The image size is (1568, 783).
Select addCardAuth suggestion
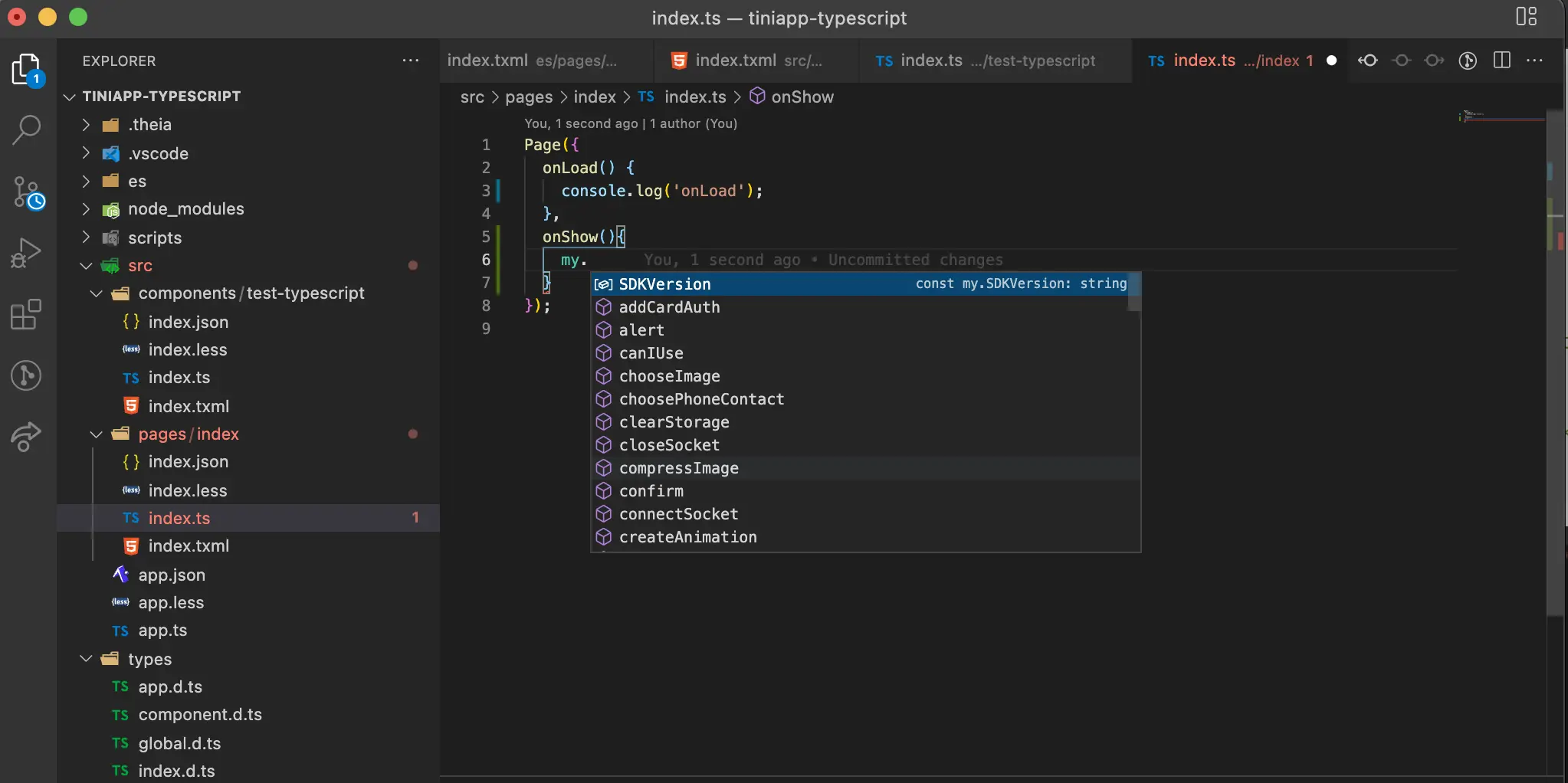click(860, 307)
